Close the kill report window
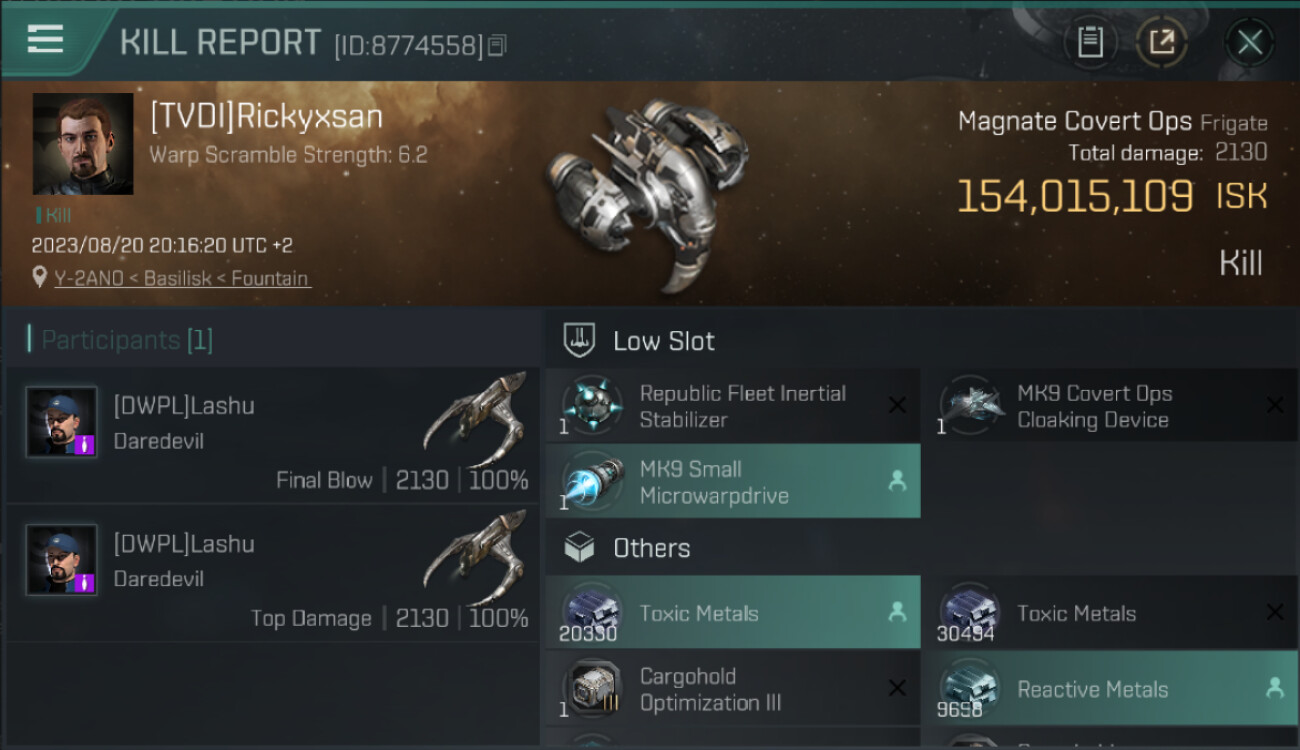Image resolution: width=1300 pixels, height=750 pixels. pyautogui.click(x=1249, y=42)
